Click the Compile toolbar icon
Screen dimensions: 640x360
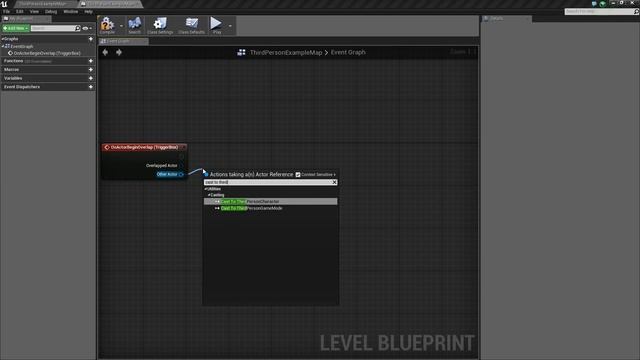(x=107, y=25)
